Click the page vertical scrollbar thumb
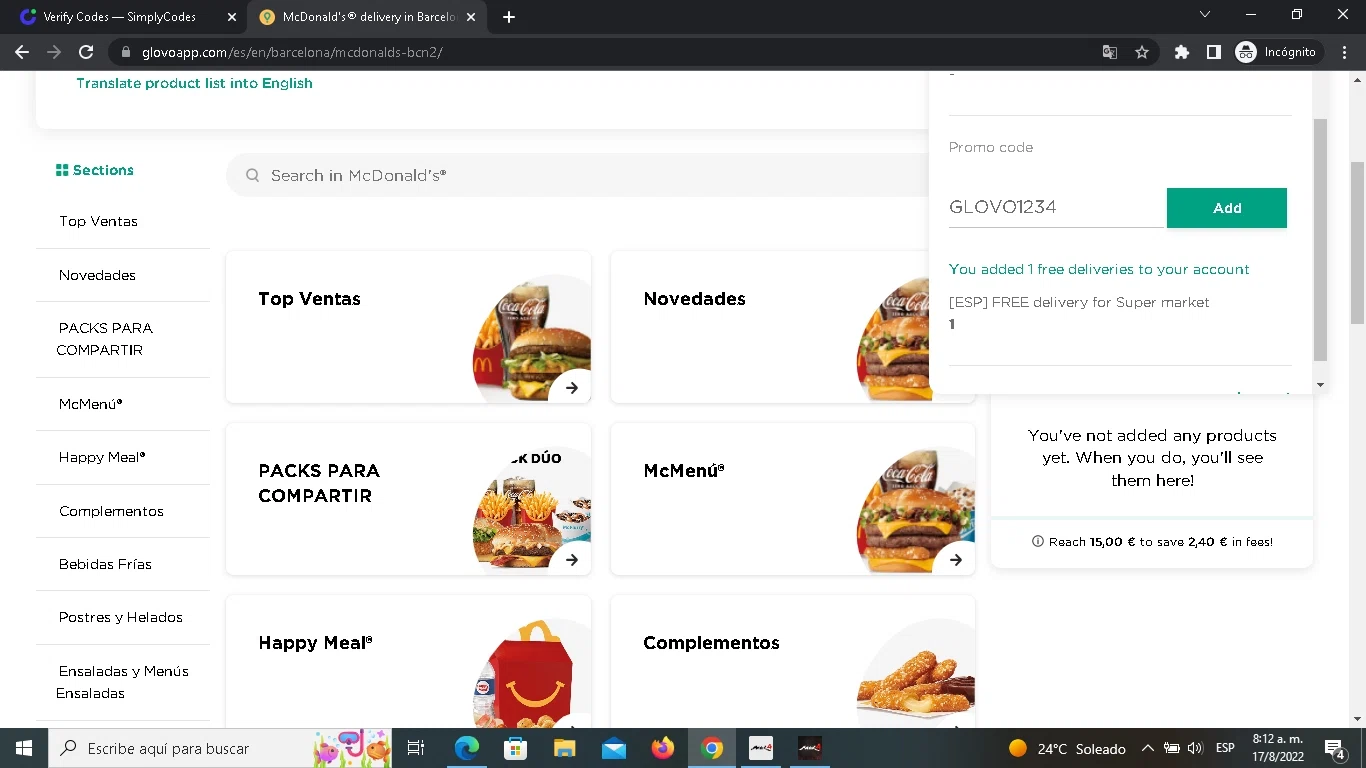The width and height of the screenshot is (1366, 768). pyautogui.click(x=1357, y=243)
